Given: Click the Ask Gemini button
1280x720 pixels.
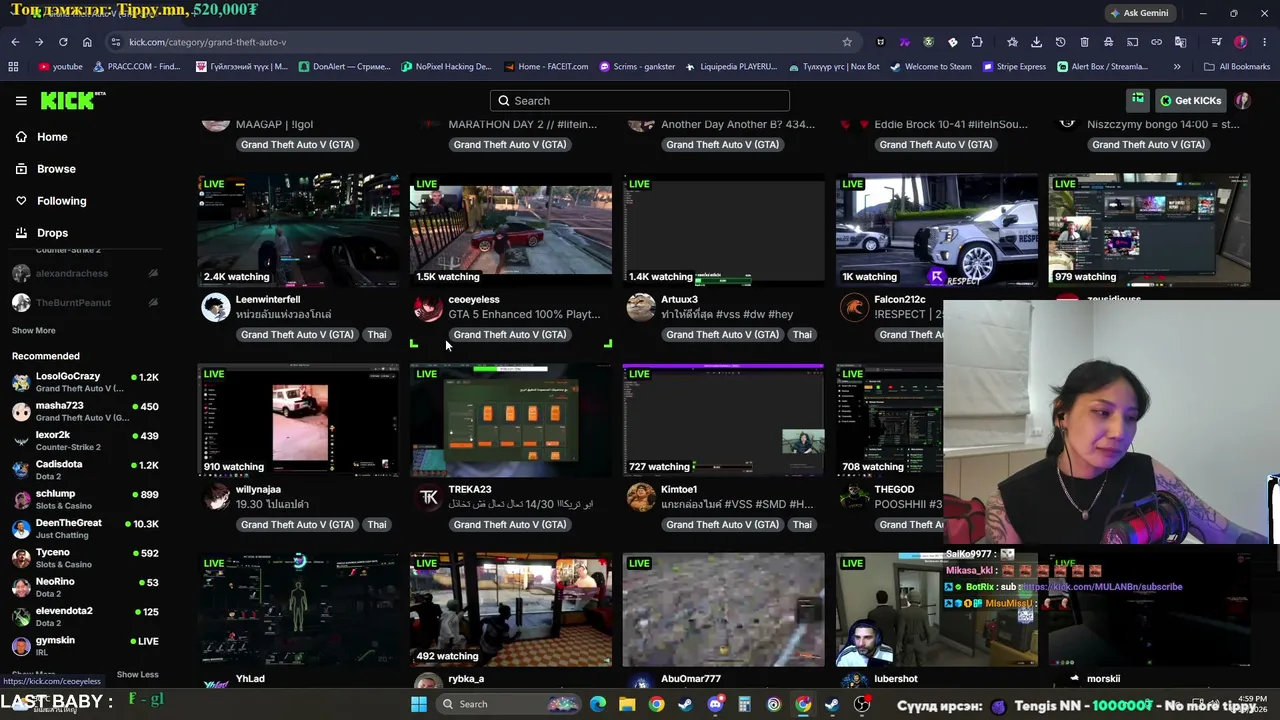Looking at the screenshot, I should click(1138, 13).
